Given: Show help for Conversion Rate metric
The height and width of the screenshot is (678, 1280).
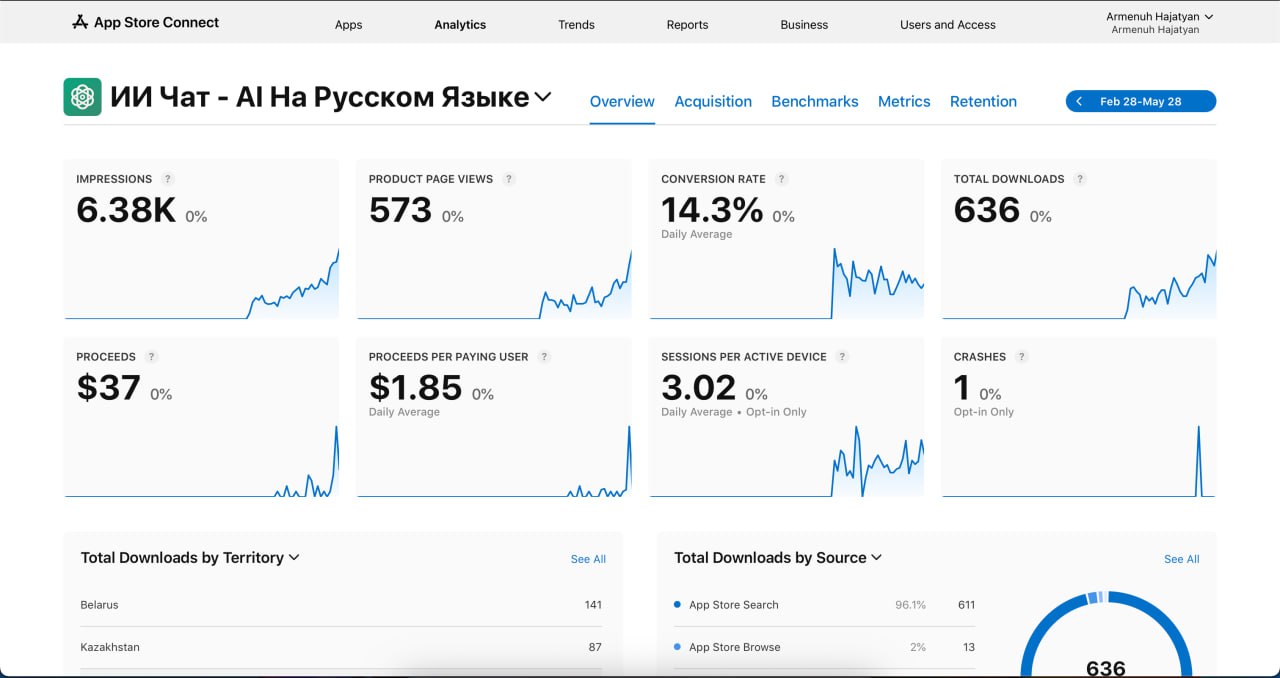Looking at the screenshot, I should coord(782,179).
